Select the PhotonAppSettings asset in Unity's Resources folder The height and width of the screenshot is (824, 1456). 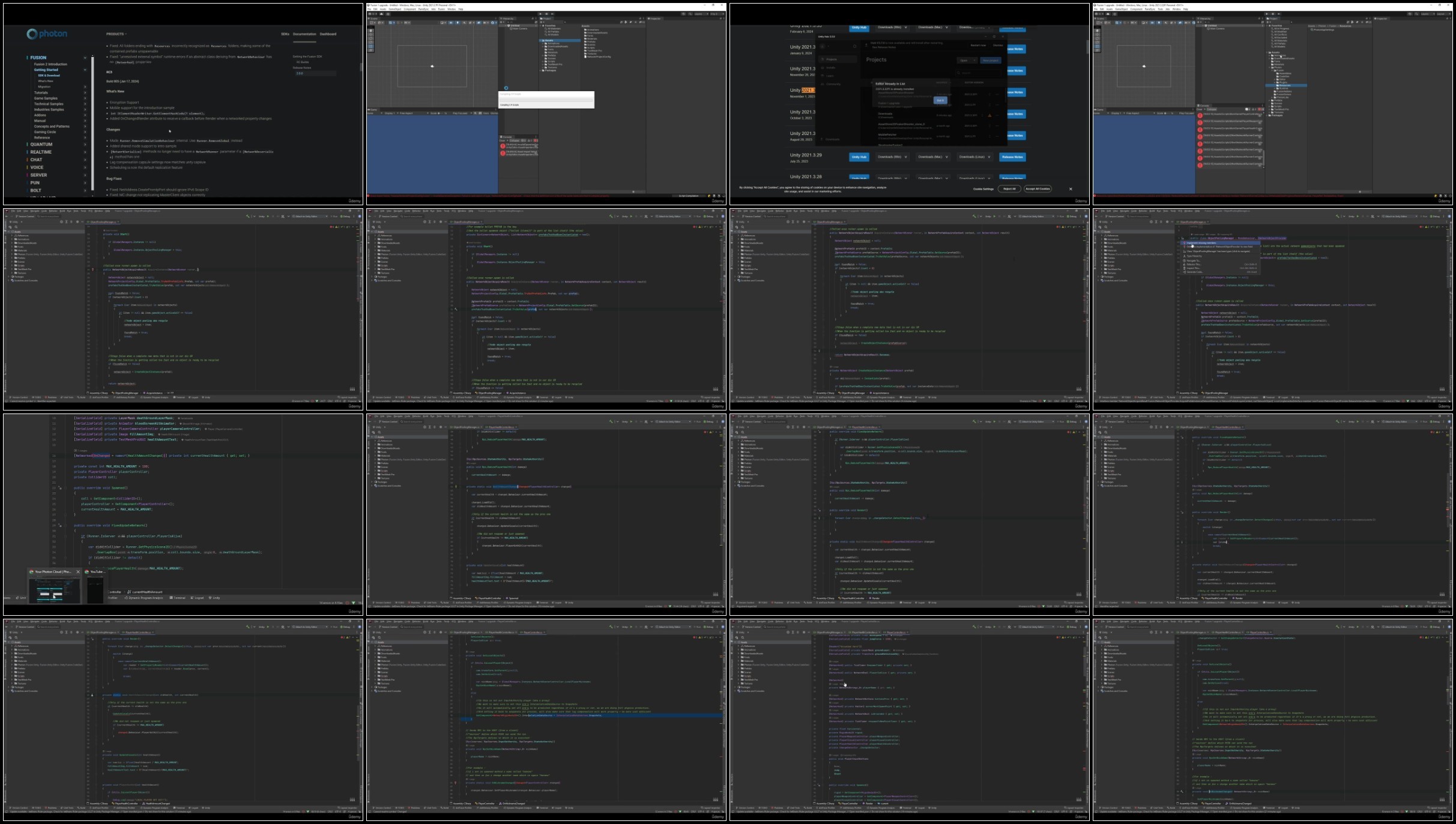coord(1323,30)
